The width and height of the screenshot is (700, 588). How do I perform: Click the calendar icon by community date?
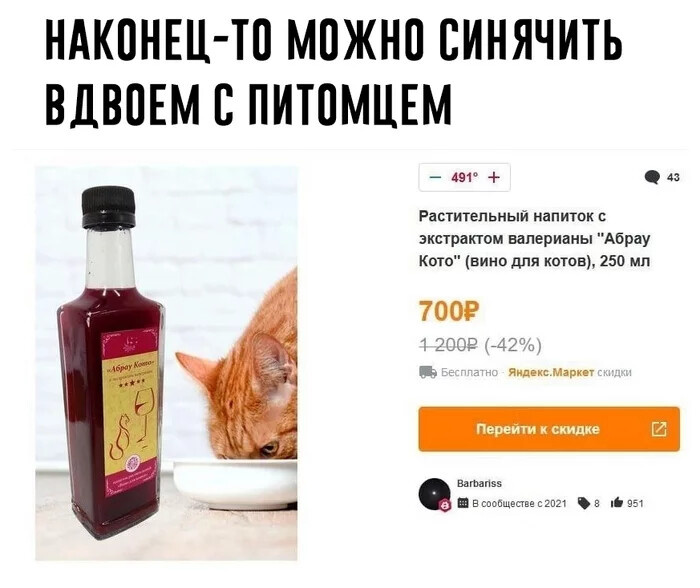[x=463, y=503]
